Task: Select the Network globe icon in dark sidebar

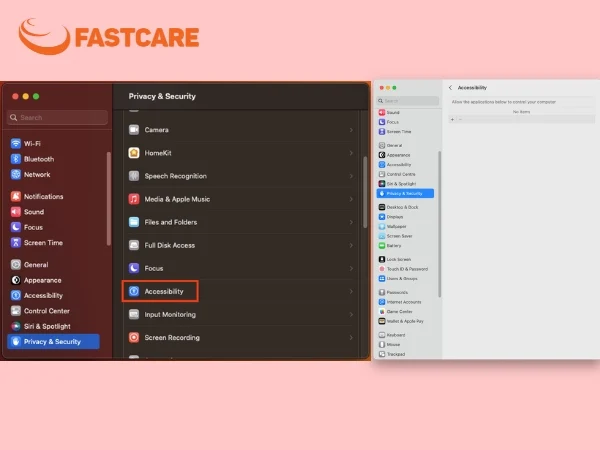Action: (x=16, y=174)
